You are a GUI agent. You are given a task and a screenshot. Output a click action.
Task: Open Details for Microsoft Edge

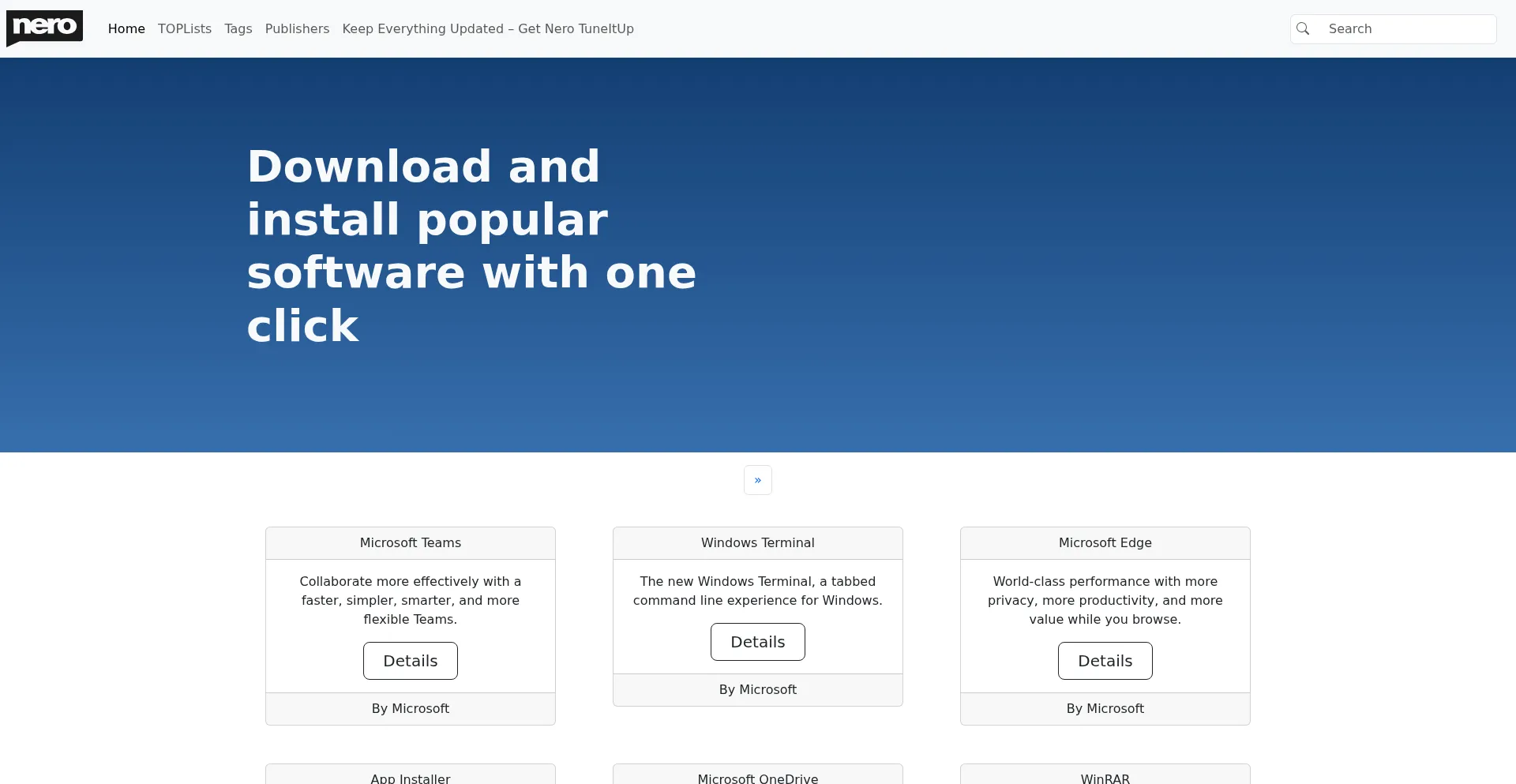tap(1105, 661)
